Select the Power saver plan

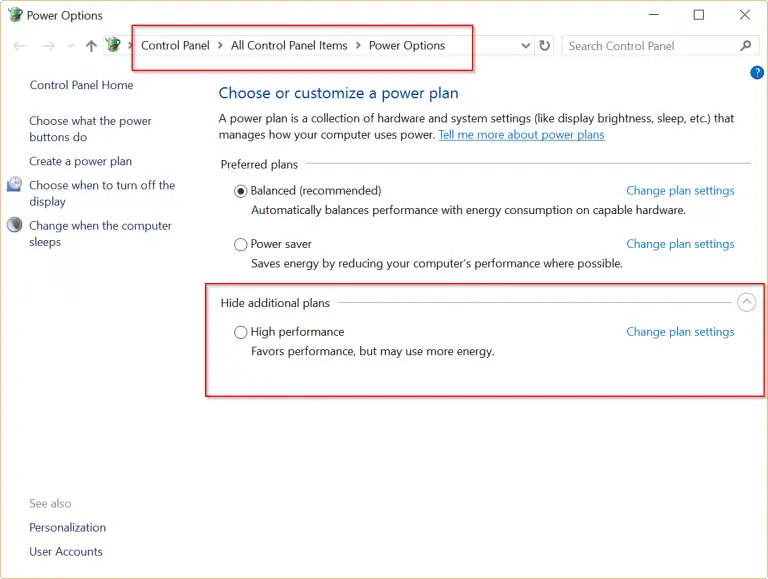point(240,244)
